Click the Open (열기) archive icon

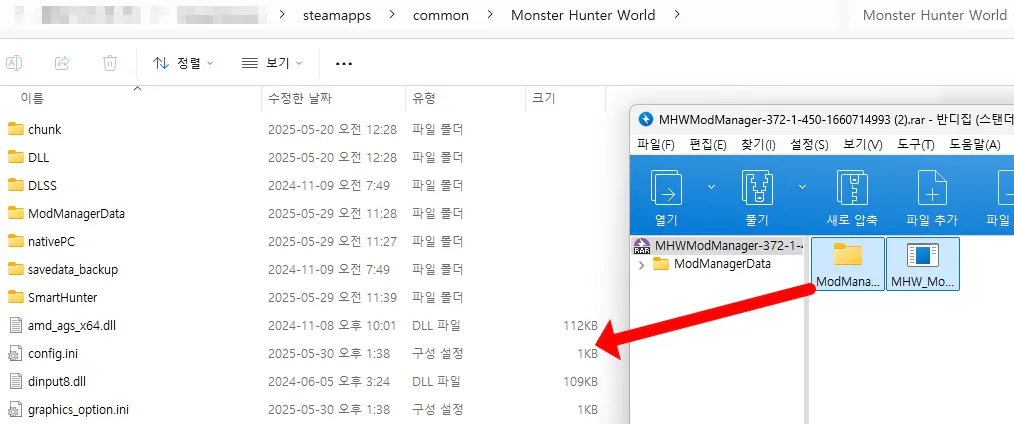(x=665, y=190)
